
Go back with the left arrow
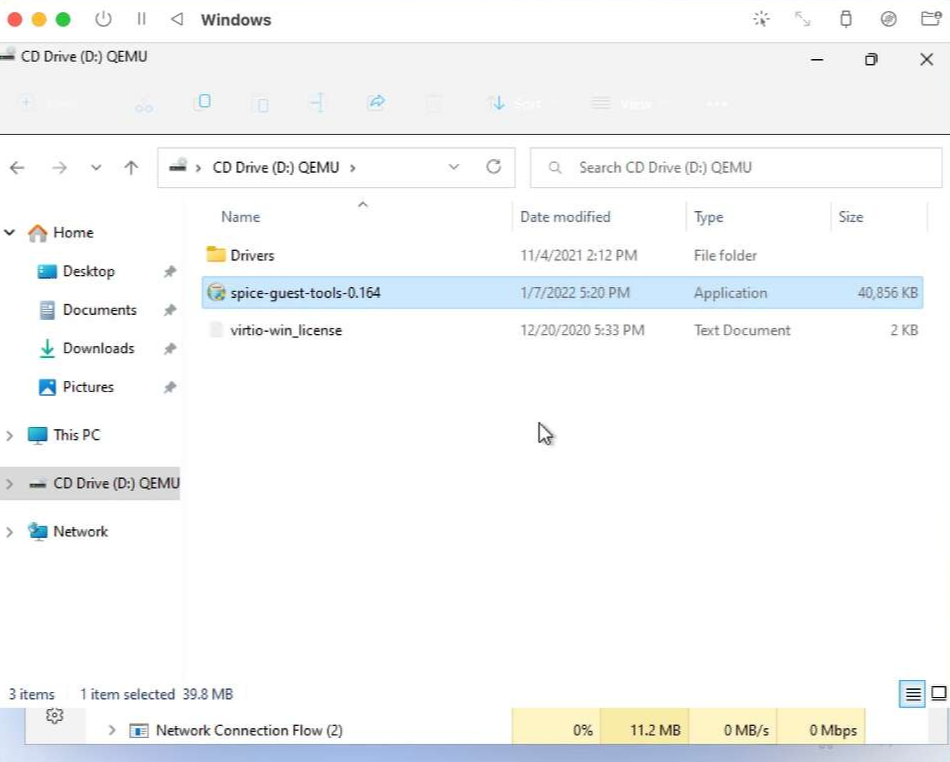(17, 168)
